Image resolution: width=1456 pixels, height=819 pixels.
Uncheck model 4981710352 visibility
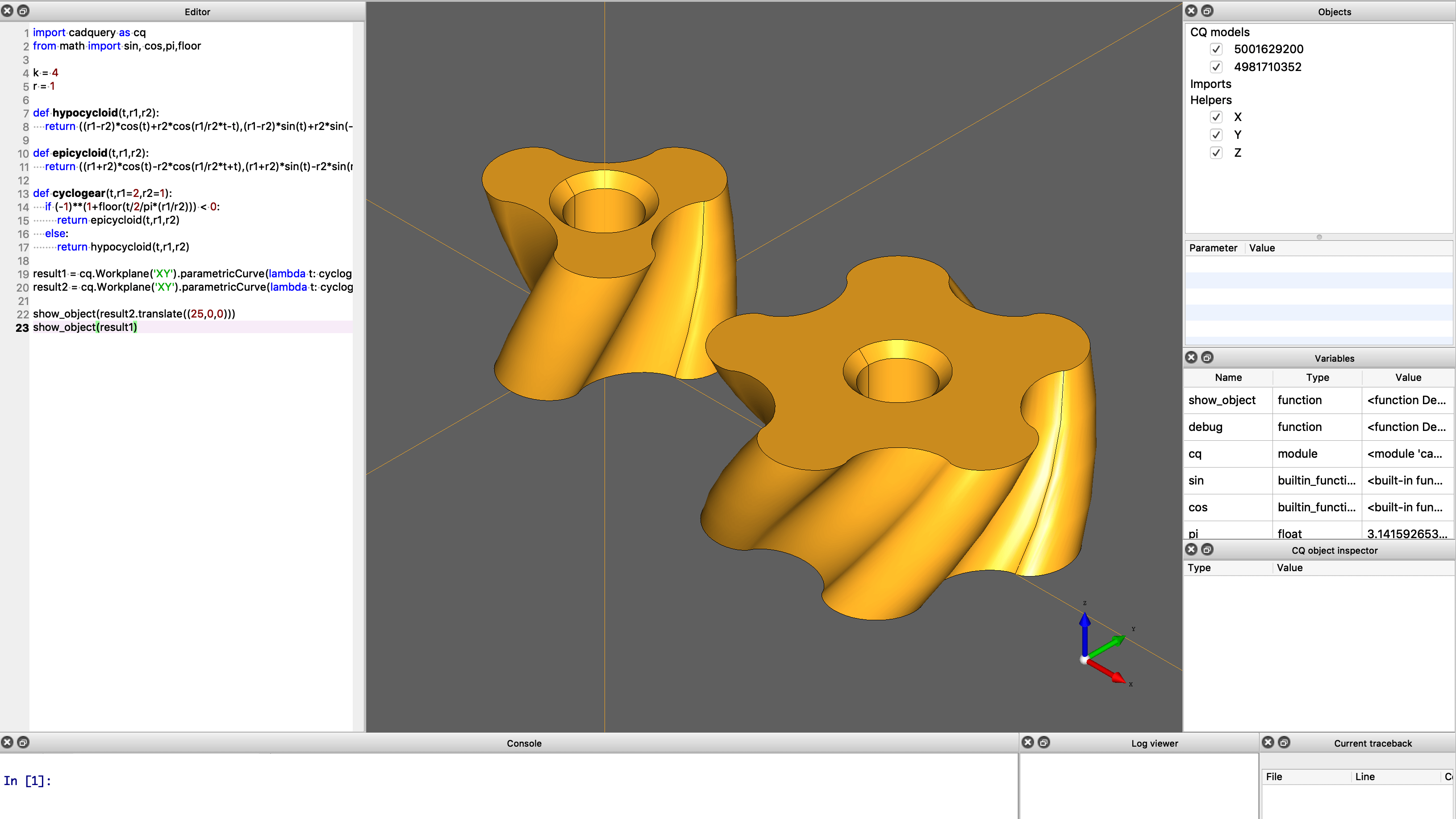1216,67
